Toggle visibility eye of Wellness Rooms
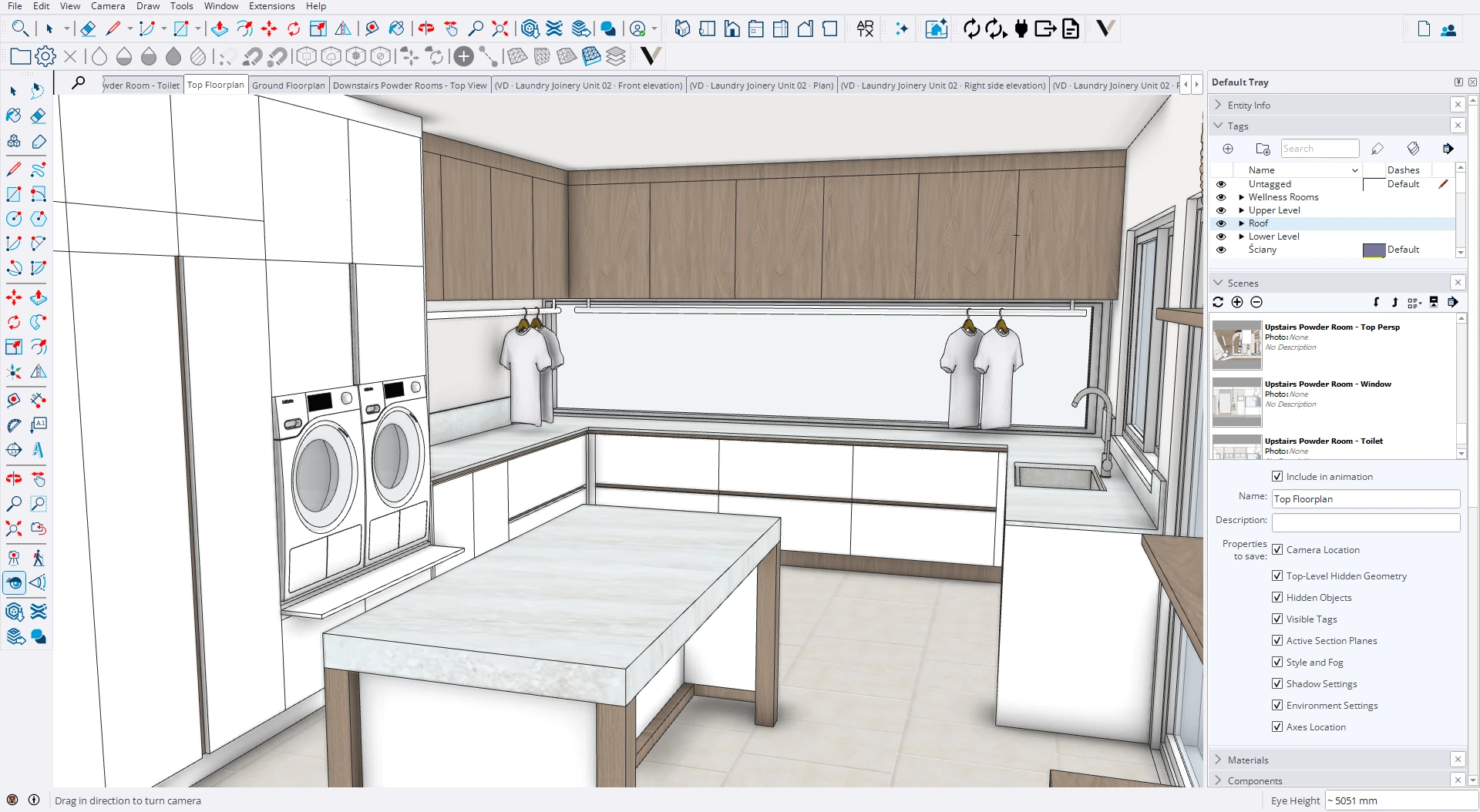The width and height of the screenshot is (1480, 812). point(1221,197)
